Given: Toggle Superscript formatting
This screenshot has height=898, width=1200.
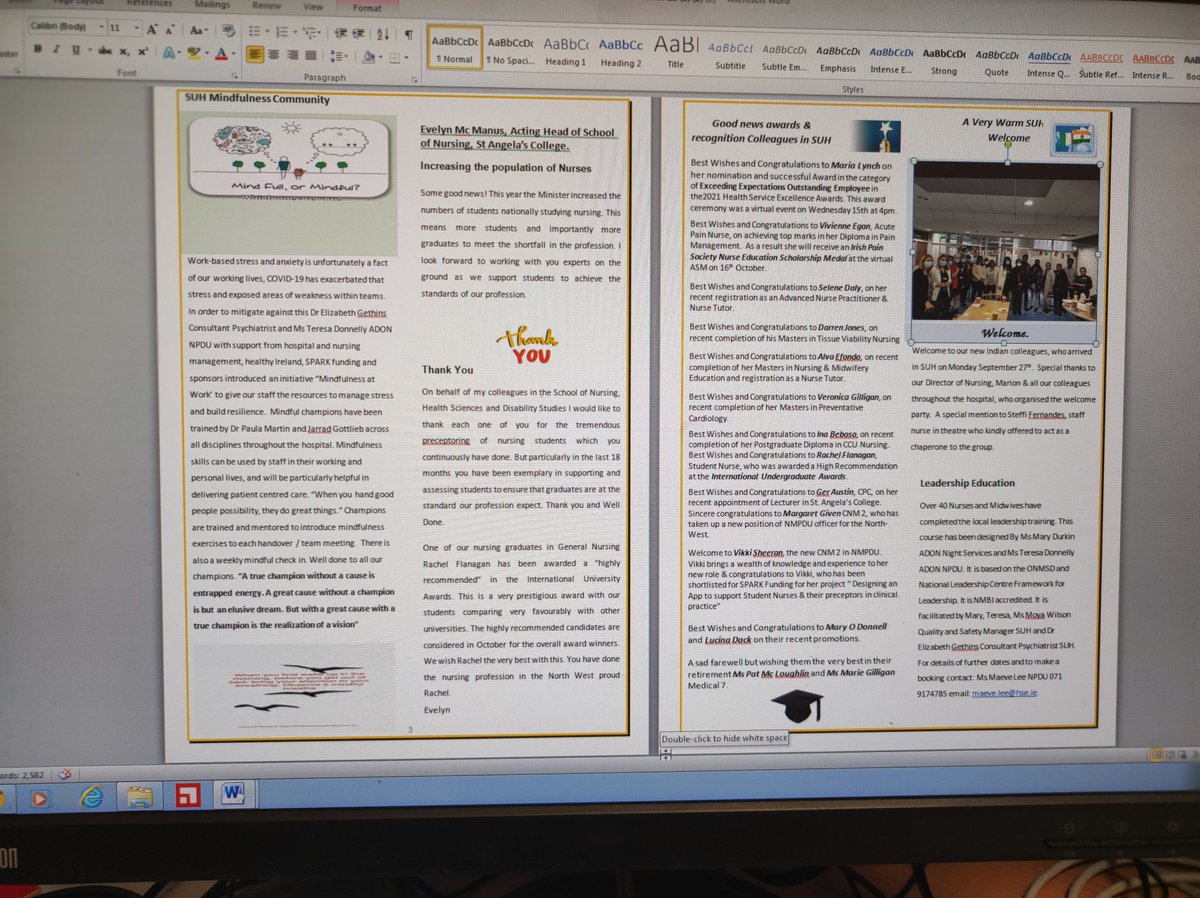Looking at the screenshot, I should tap(143, 52).
